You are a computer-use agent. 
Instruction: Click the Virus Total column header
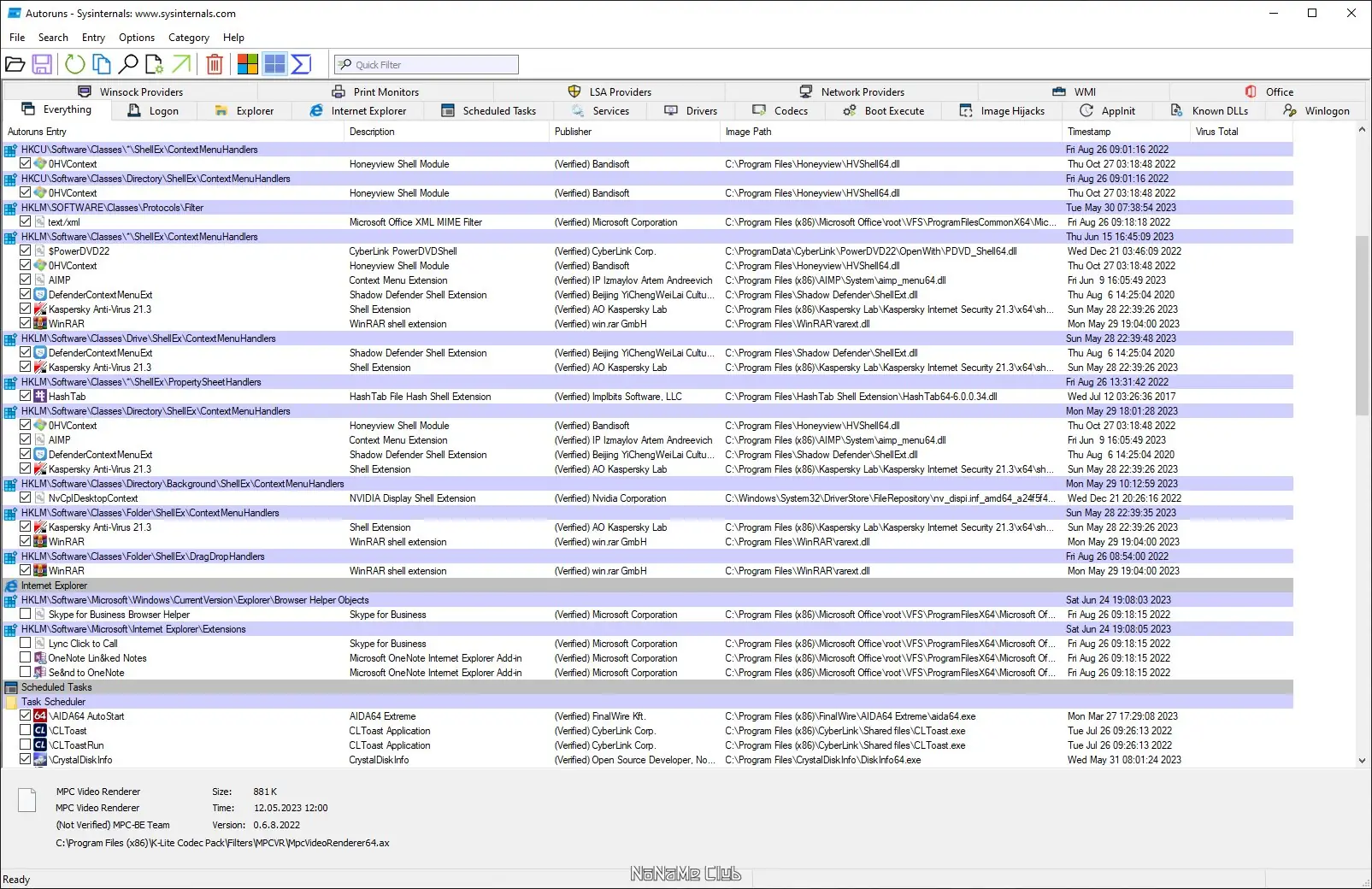tap(1241, 132)
